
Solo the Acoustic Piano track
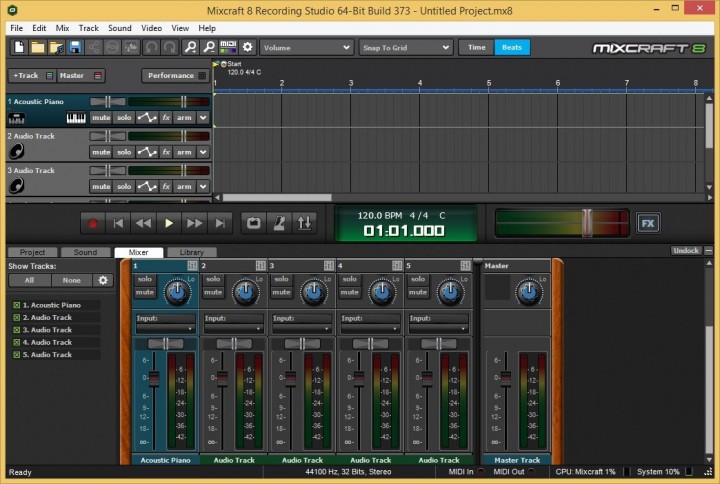tap(124, 118)
